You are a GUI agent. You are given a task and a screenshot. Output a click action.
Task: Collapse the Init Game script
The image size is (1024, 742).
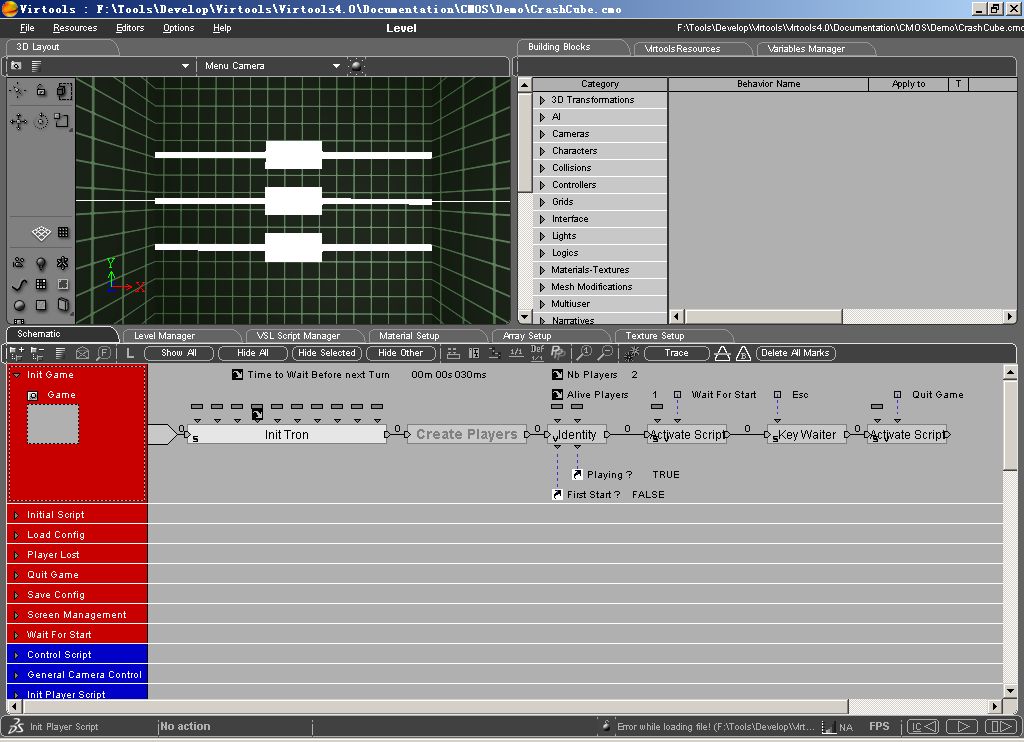[x=16, y=375]
